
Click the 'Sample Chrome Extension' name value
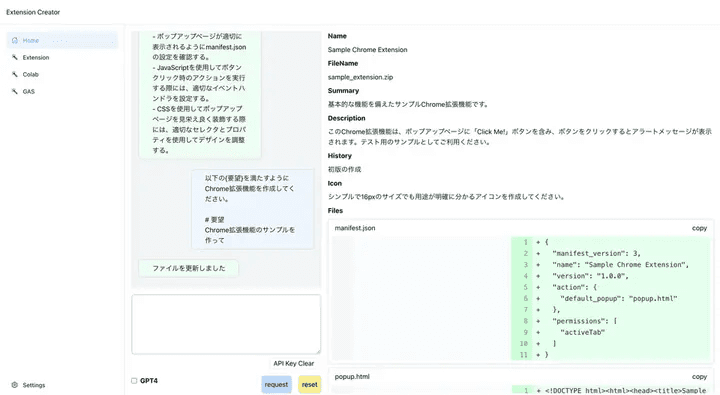367,50
